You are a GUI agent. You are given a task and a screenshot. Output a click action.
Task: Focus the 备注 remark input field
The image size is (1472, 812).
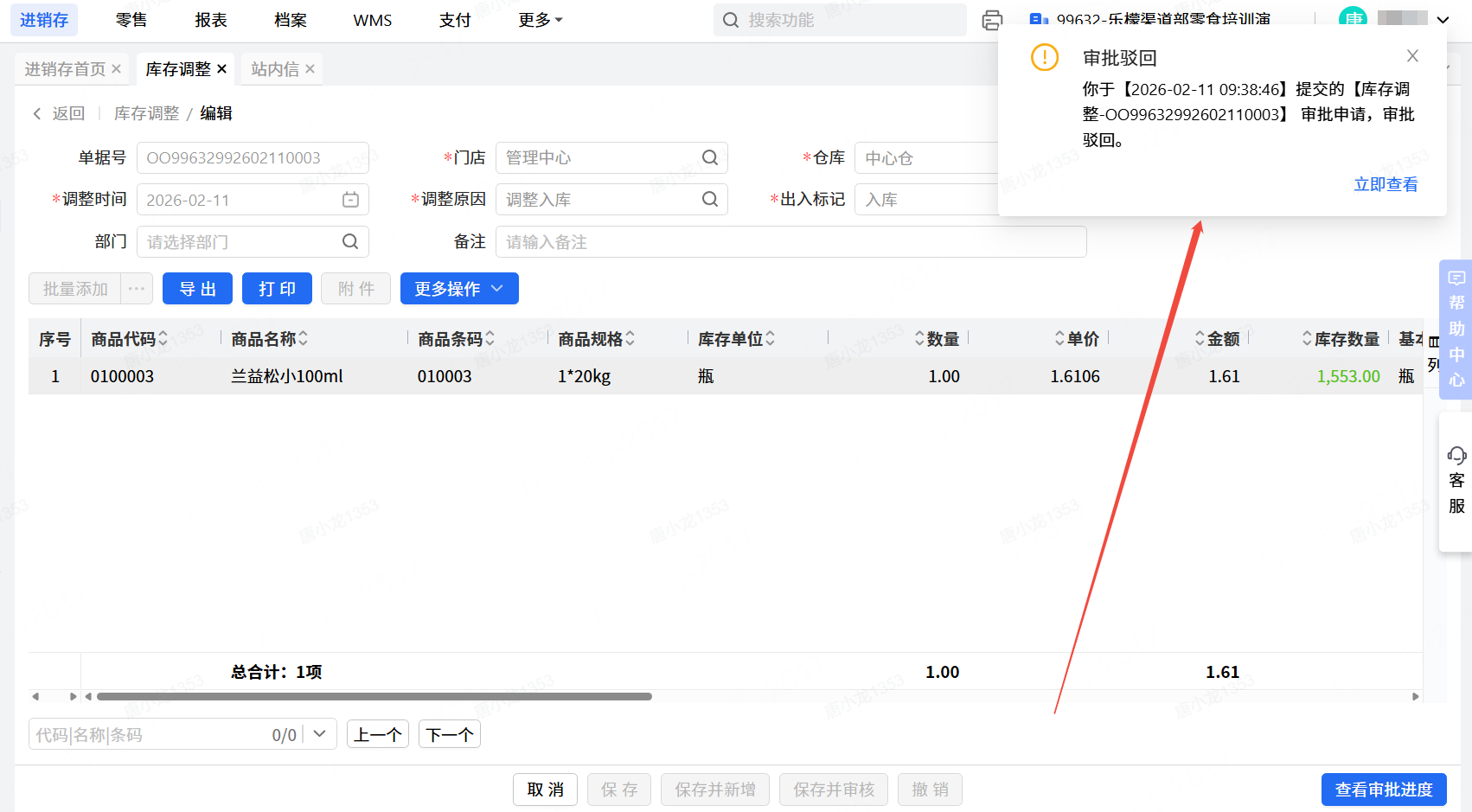[791, 242]
